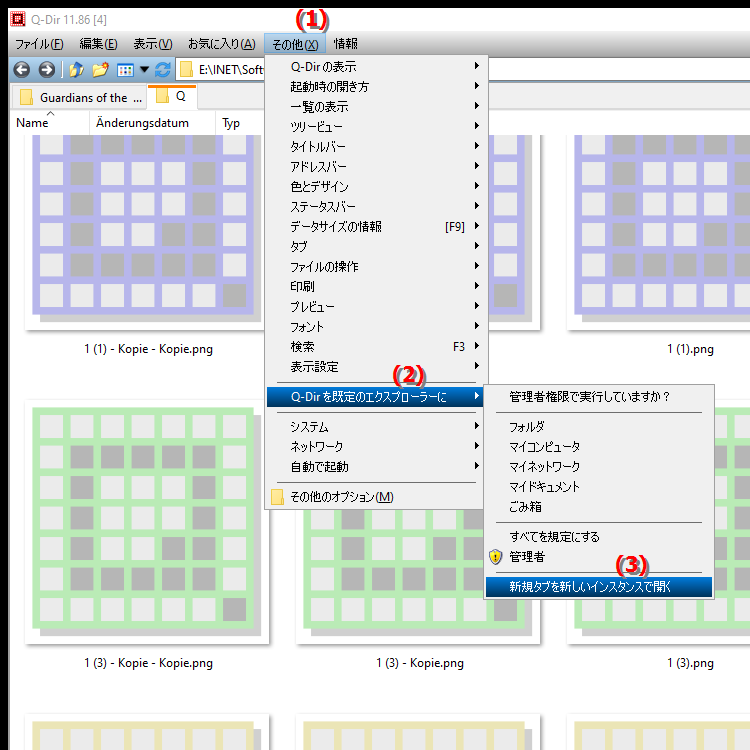Open the 表示(V) menu
This screenshot has width=750, height=750.
coord(153,44)
